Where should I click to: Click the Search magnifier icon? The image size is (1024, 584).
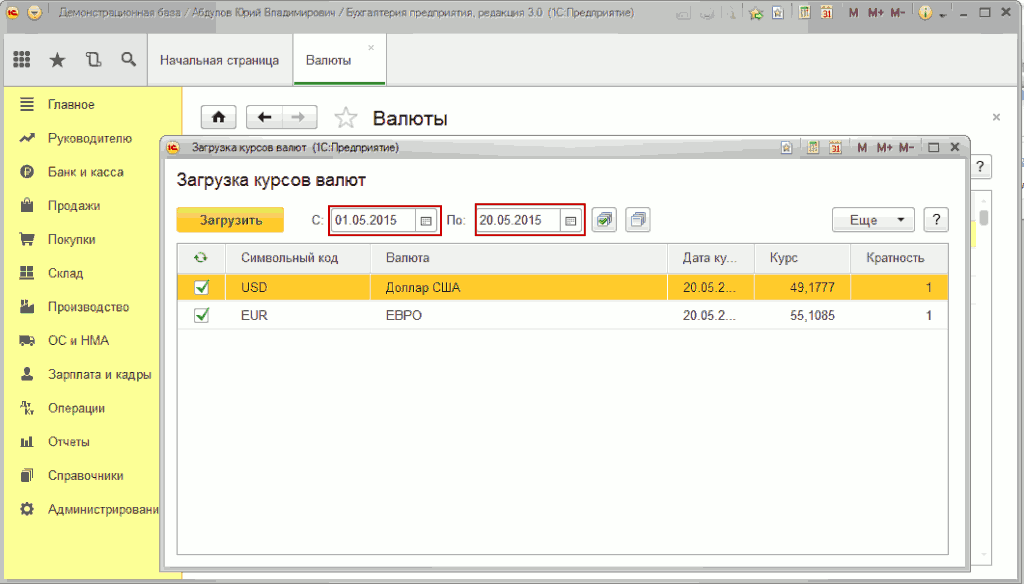click(x=129, y=59)
